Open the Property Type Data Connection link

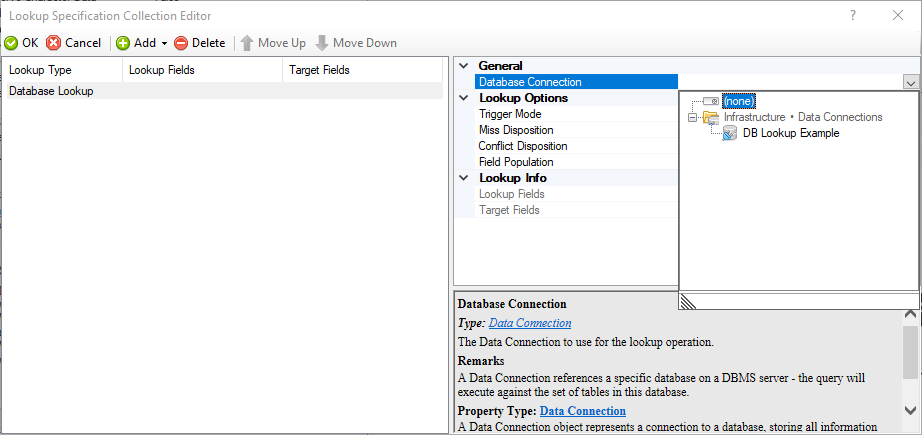point(583,411)
